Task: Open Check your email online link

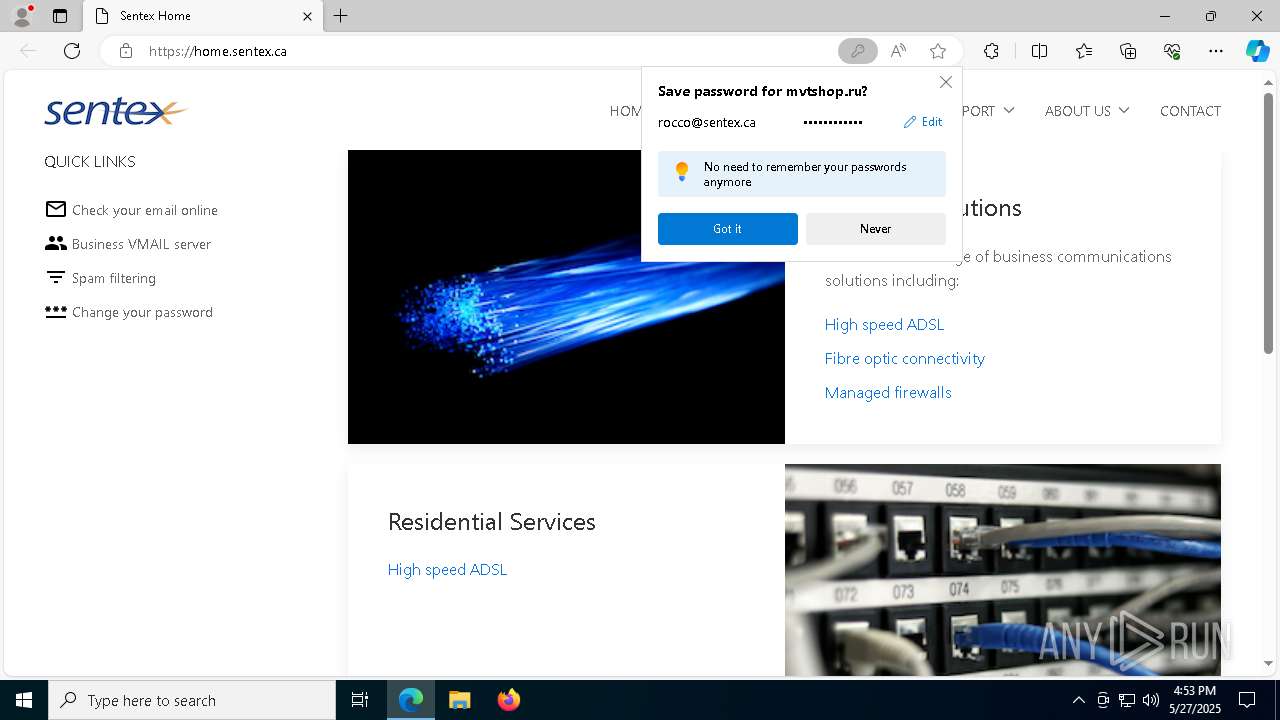Action: (145, 210)
